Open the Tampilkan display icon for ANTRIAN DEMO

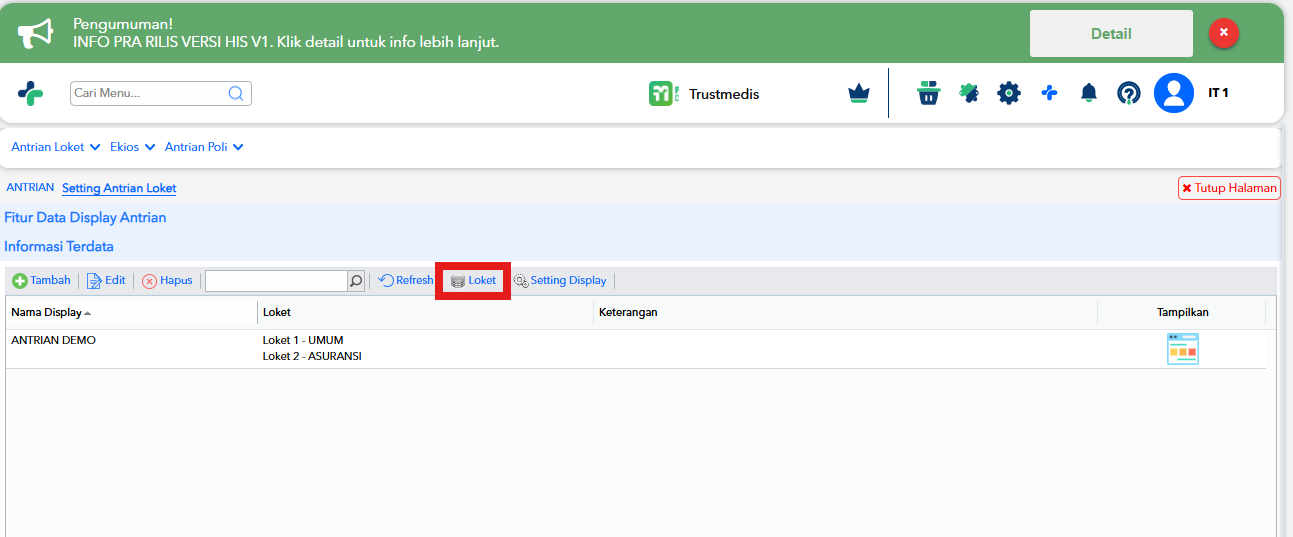click(x=1183, y=349)
